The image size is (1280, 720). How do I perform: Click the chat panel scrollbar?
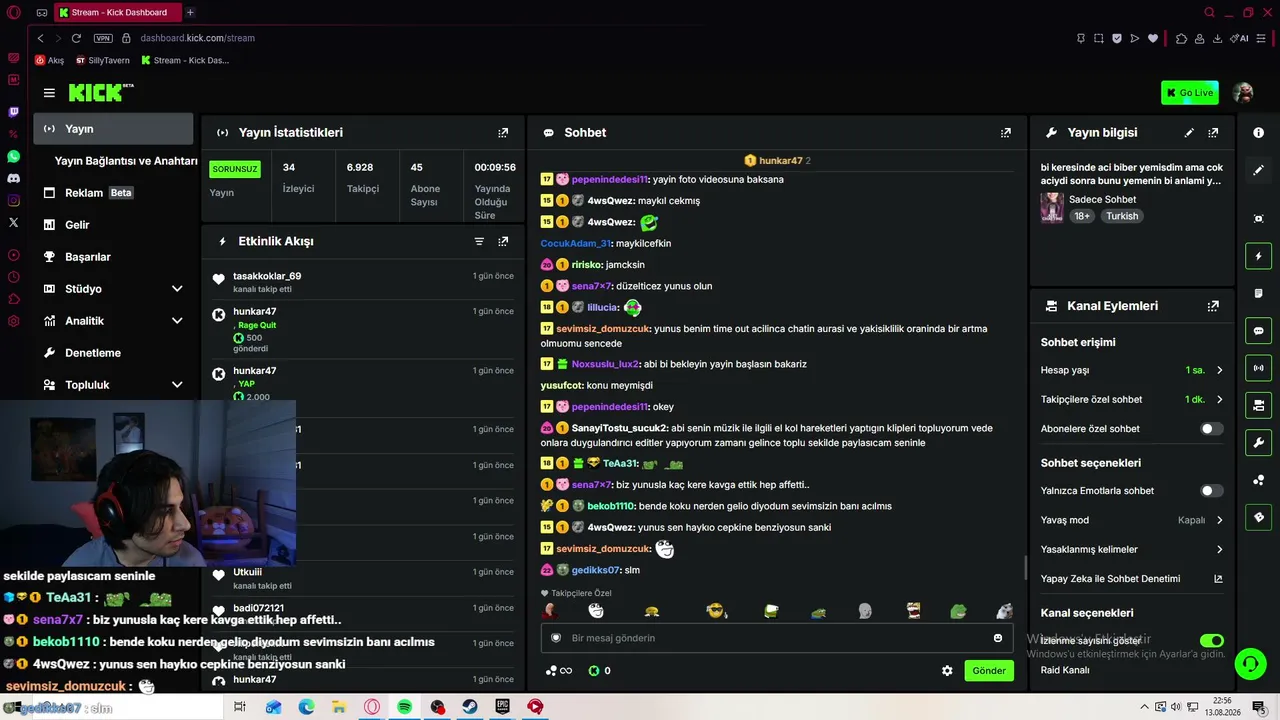click(1026, 568)
